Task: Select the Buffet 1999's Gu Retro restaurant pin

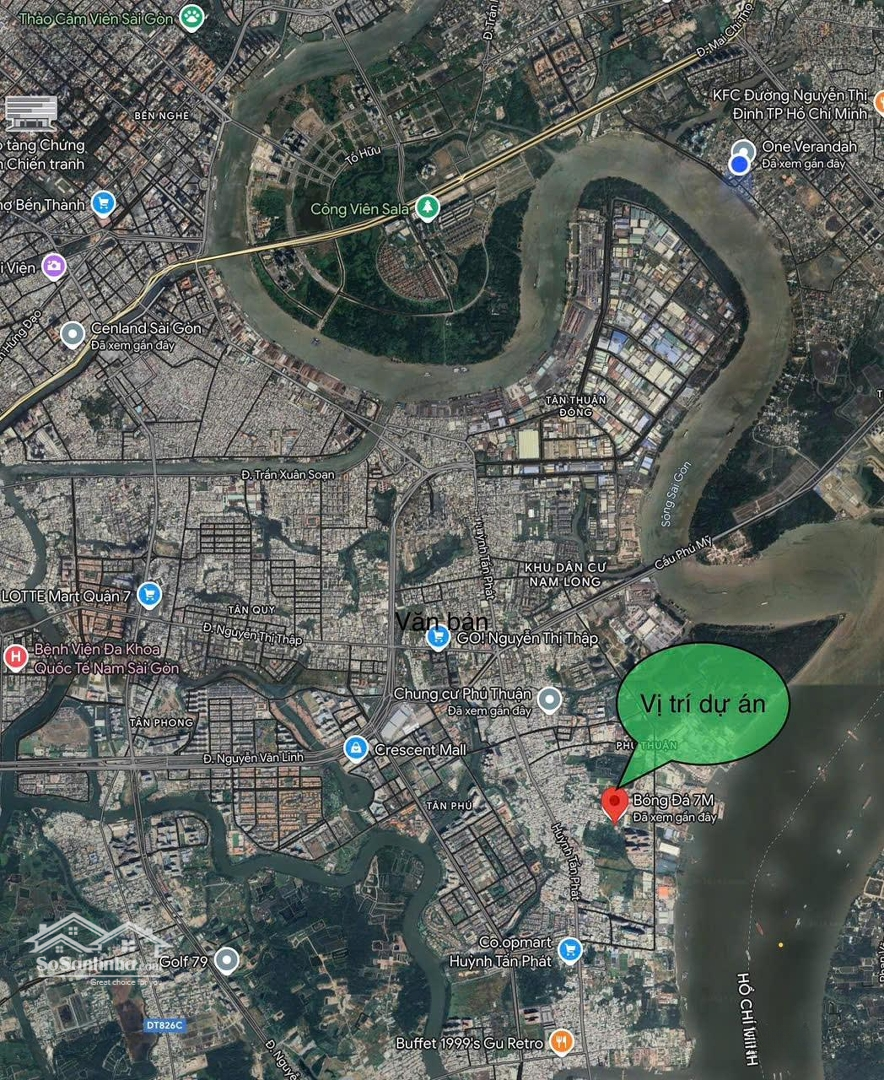Action: point(562,1042)
